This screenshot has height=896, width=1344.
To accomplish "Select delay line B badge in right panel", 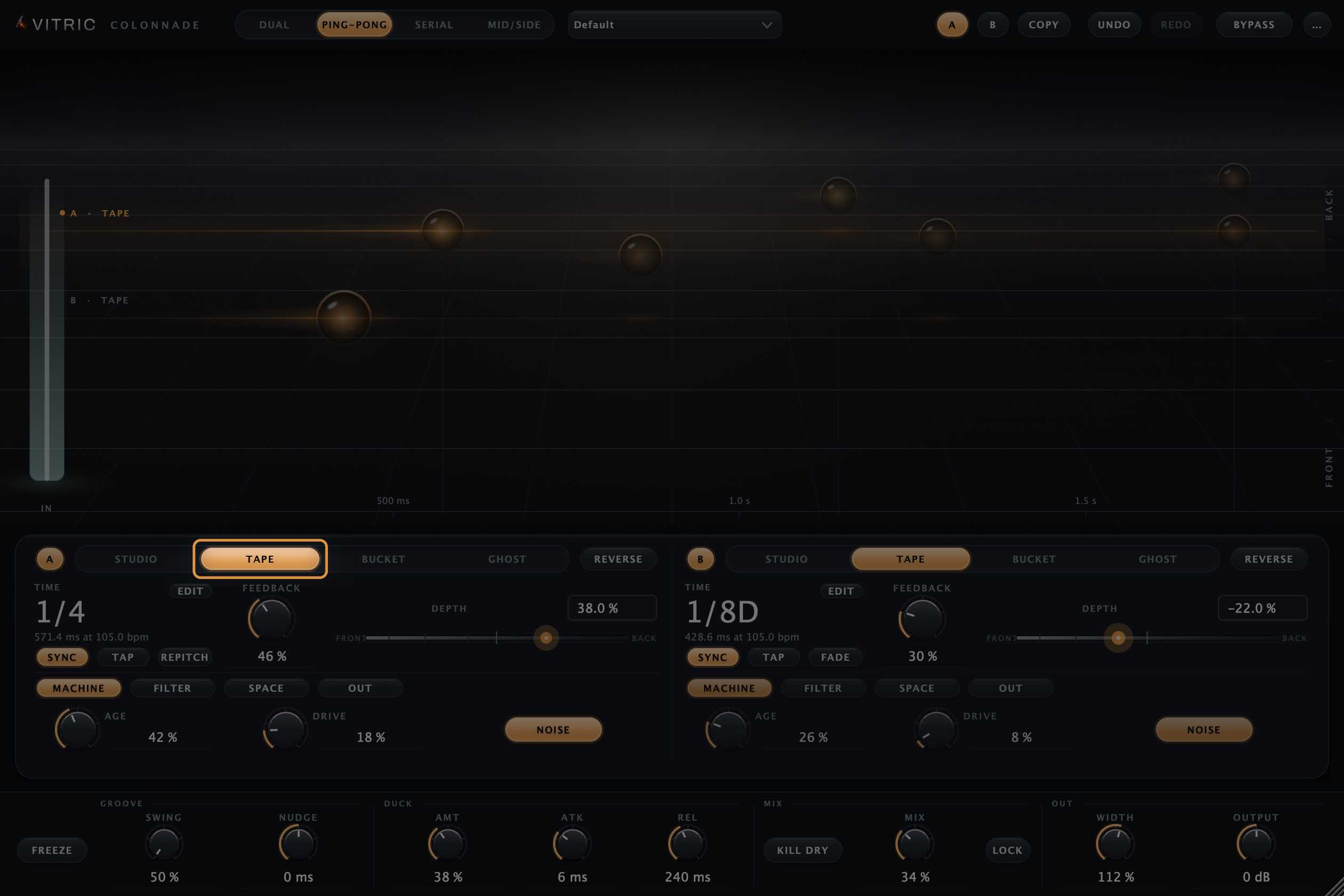I will coord(701,559).
